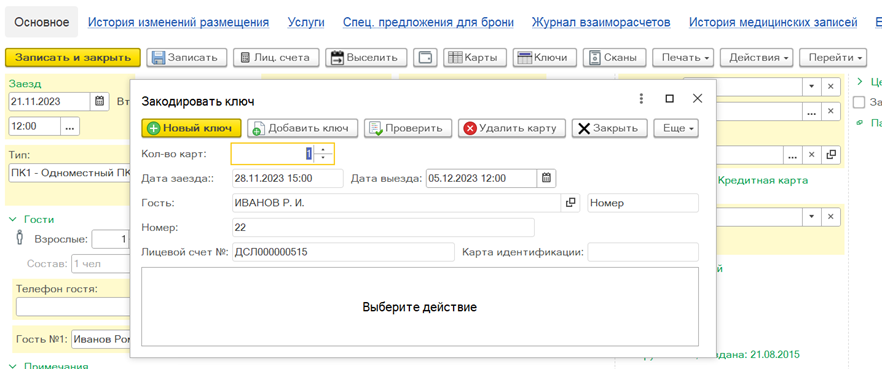Open Сканы scans button
This screenshot has width=882, height=369.
pyautogui.click(x=613, y=57)
